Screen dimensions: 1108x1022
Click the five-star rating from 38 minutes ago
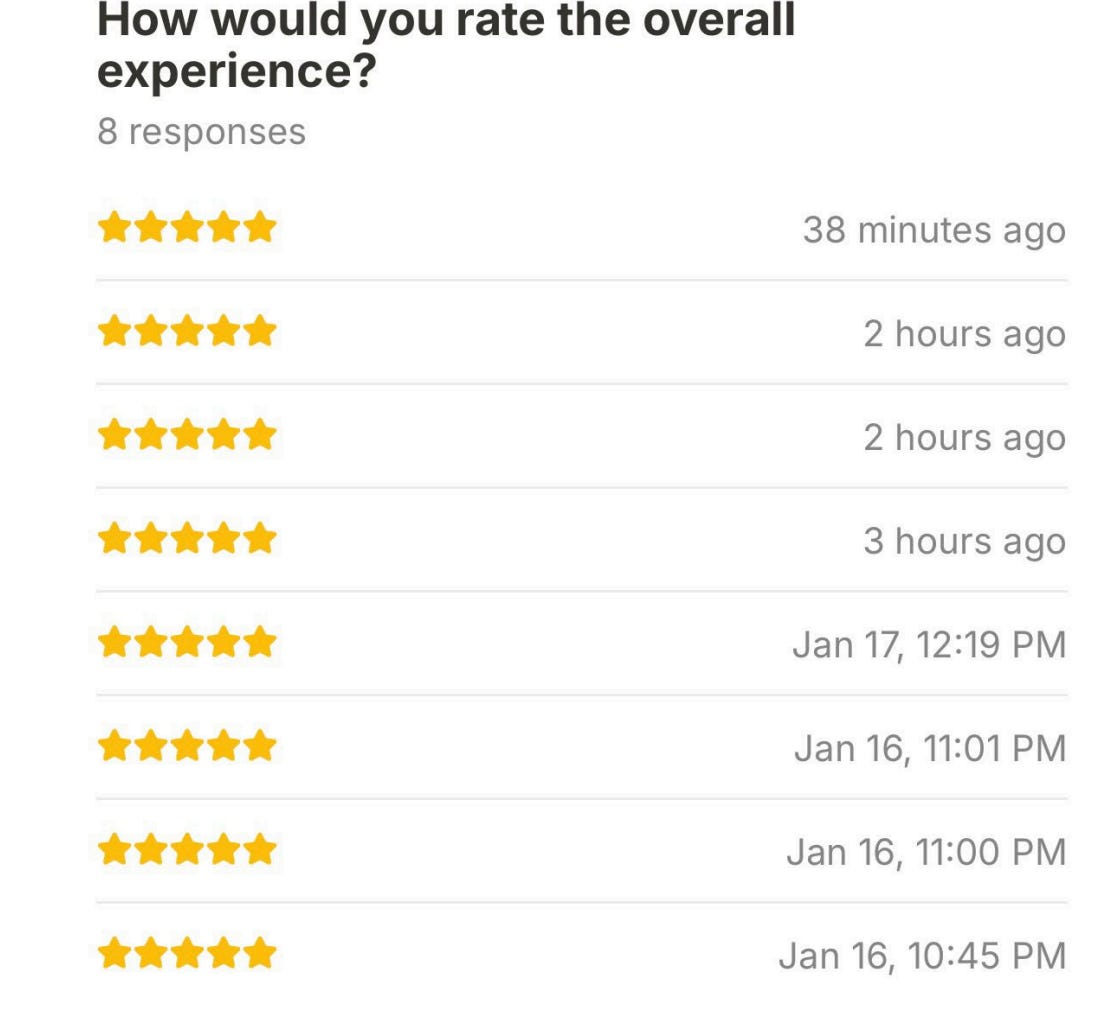click(x=187, y=227)
